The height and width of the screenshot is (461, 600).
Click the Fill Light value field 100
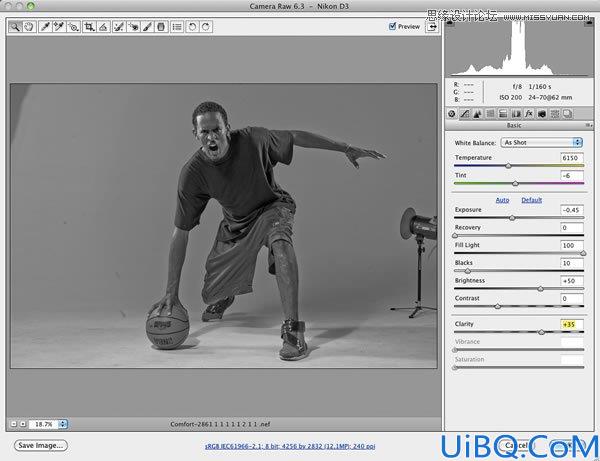572,245
